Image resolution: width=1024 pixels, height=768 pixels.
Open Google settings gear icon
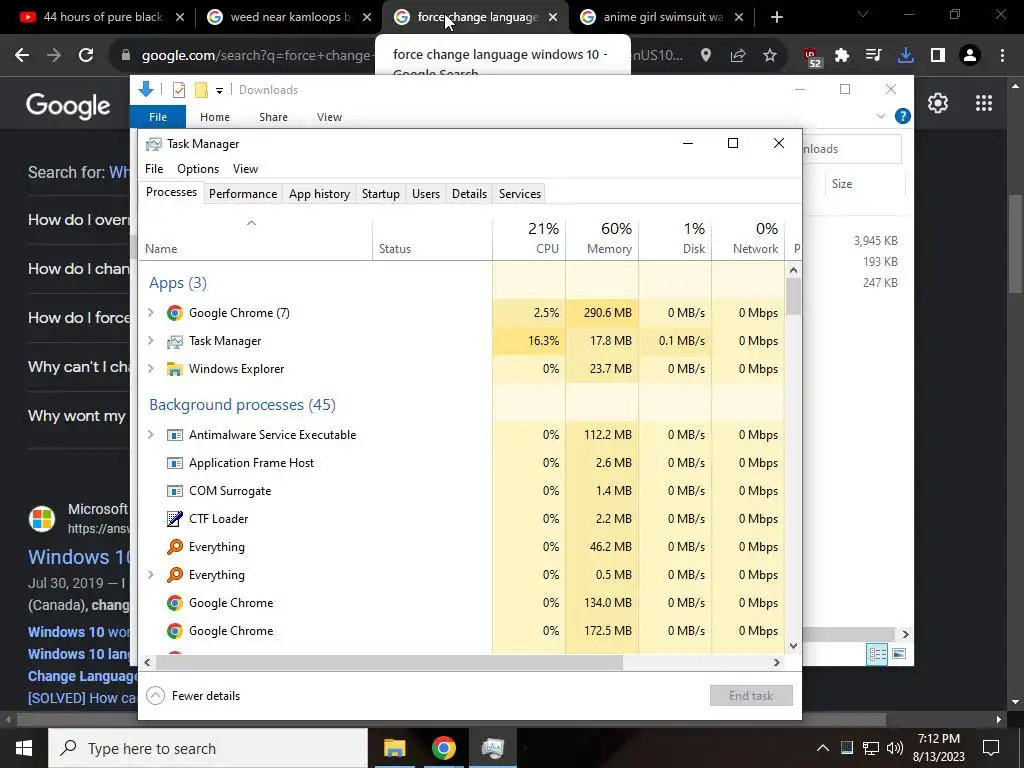point(938,103)
